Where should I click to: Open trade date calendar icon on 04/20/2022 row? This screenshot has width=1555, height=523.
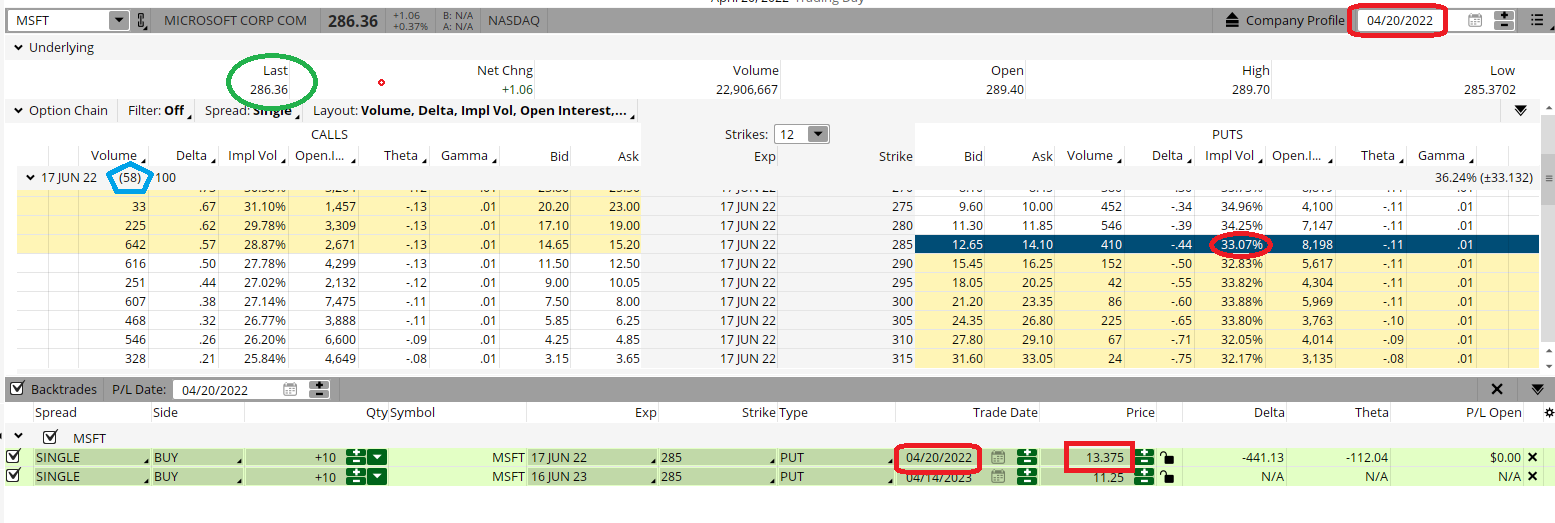pos(997,457)
